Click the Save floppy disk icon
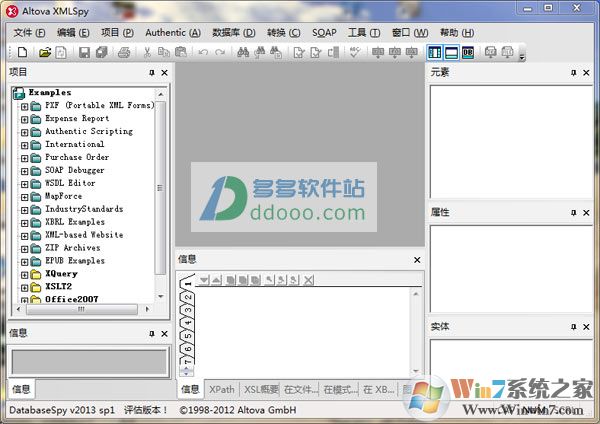Screen dimensions: 600x424 (84, 52)
